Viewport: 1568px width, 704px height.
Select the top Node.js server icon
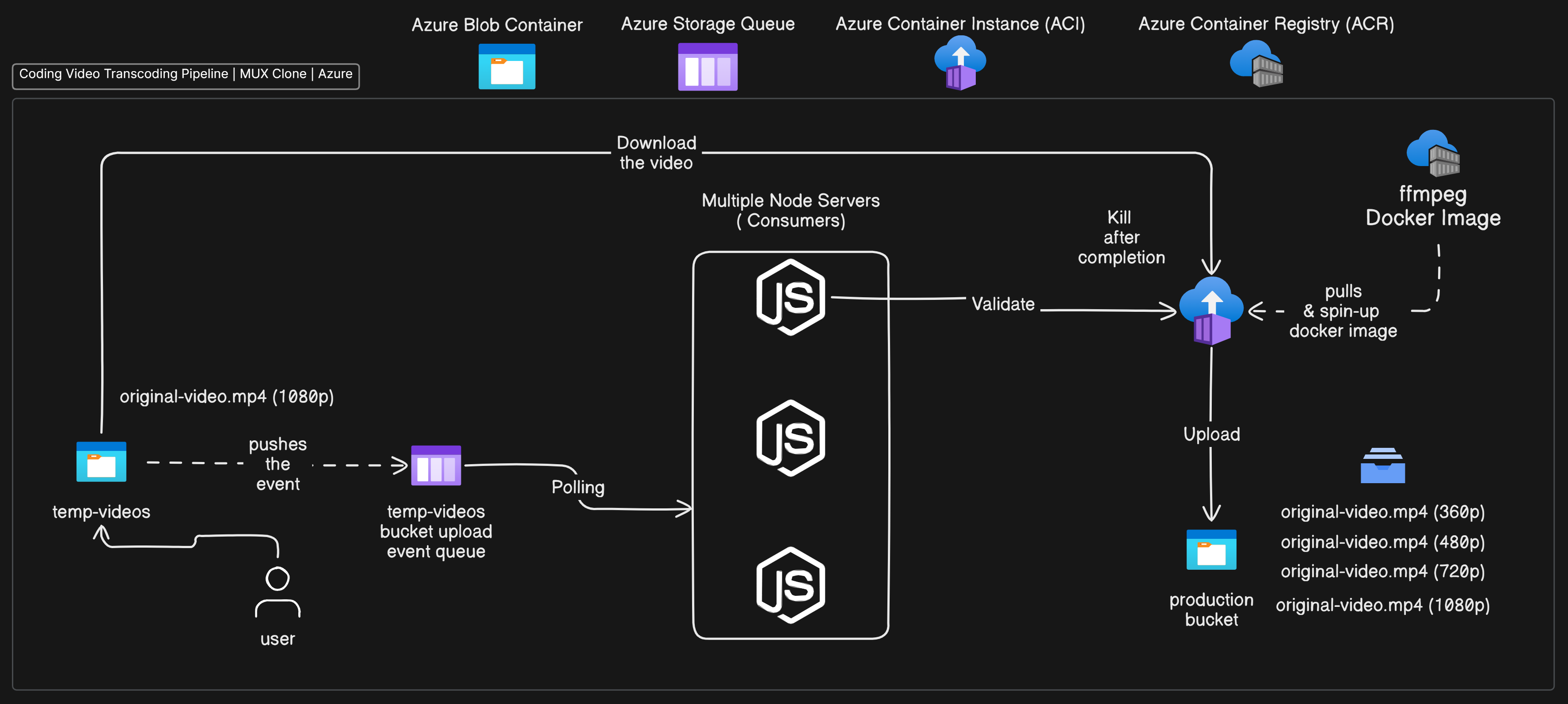(790, 298)
